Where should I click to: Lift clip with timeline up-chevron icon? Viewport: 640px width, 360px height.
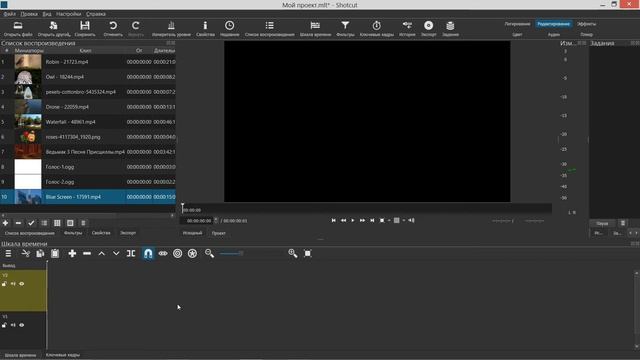point(102,253)
